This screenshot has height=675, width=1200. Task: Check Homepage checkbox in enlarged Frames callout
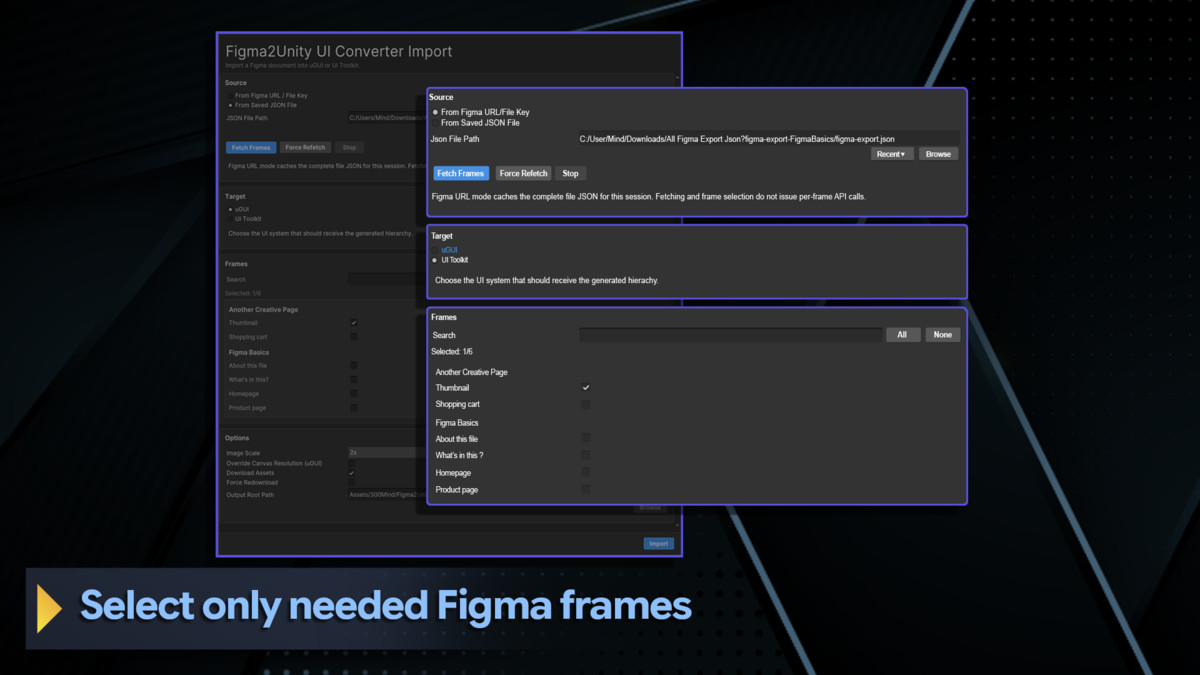click(586, 472)
